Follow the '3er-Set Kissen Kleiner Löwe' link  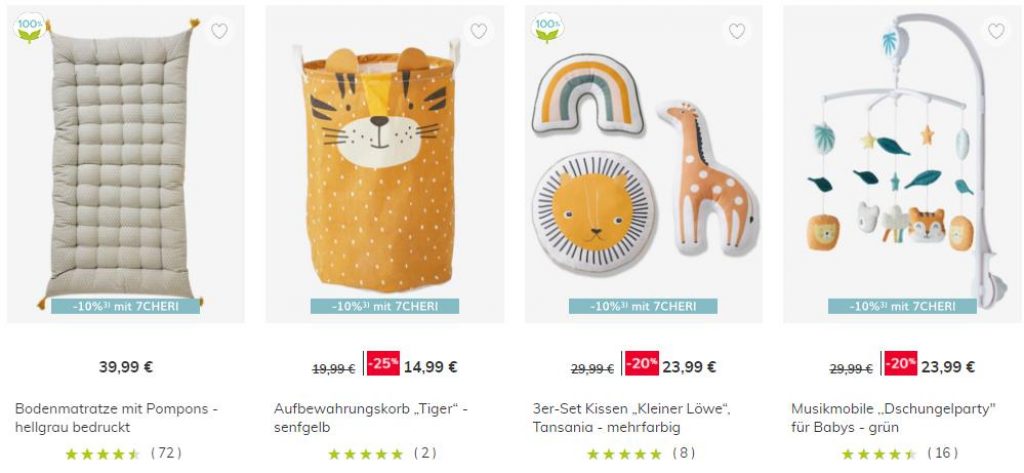coord(632,418)
